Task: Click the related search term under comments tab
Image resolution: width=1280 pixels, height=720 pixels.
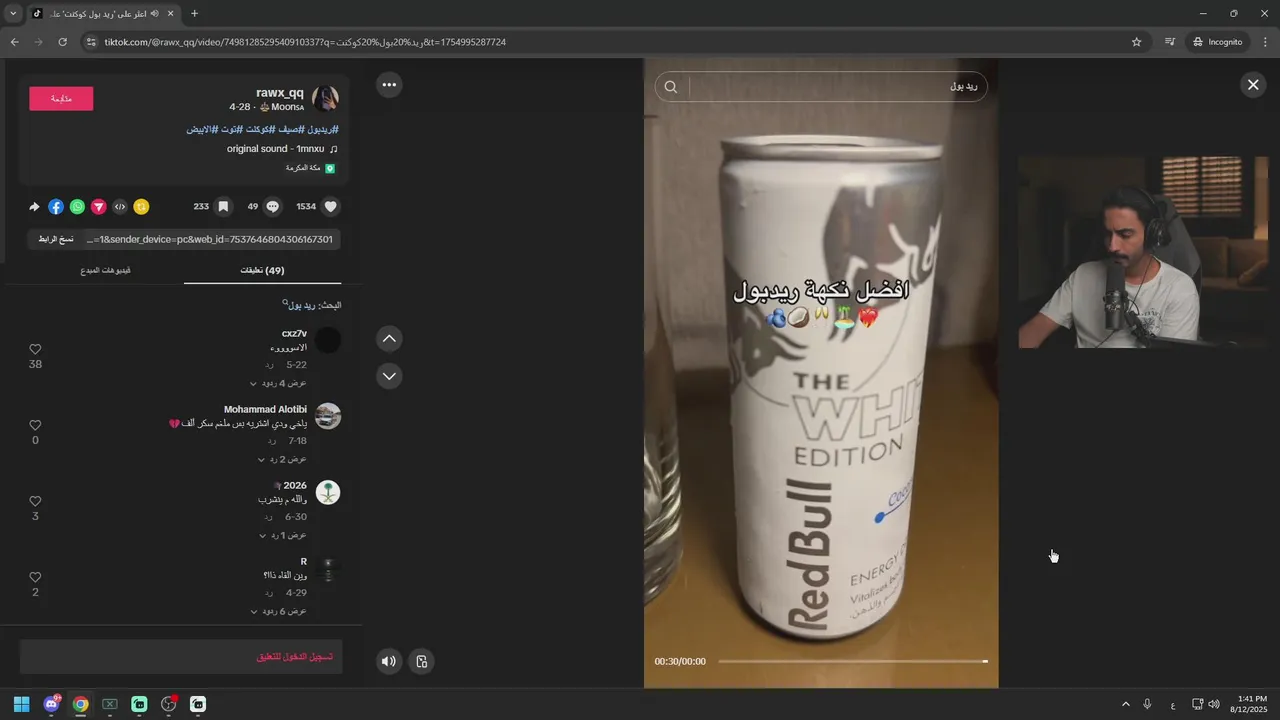Action: [x=301, y=305]
